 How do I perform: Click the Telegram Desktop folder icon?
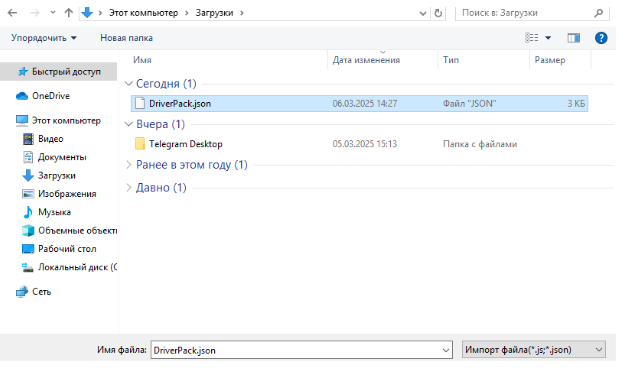tap(140, 144)
